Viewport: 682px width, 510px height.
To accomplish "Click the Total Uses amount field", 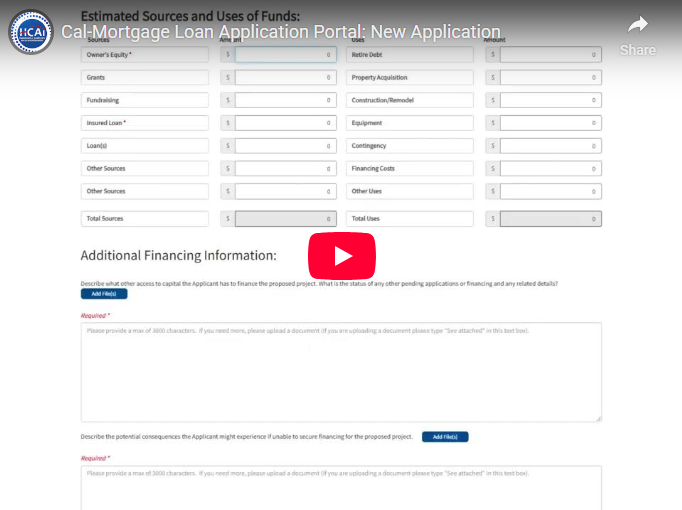I will click(551, 219).
